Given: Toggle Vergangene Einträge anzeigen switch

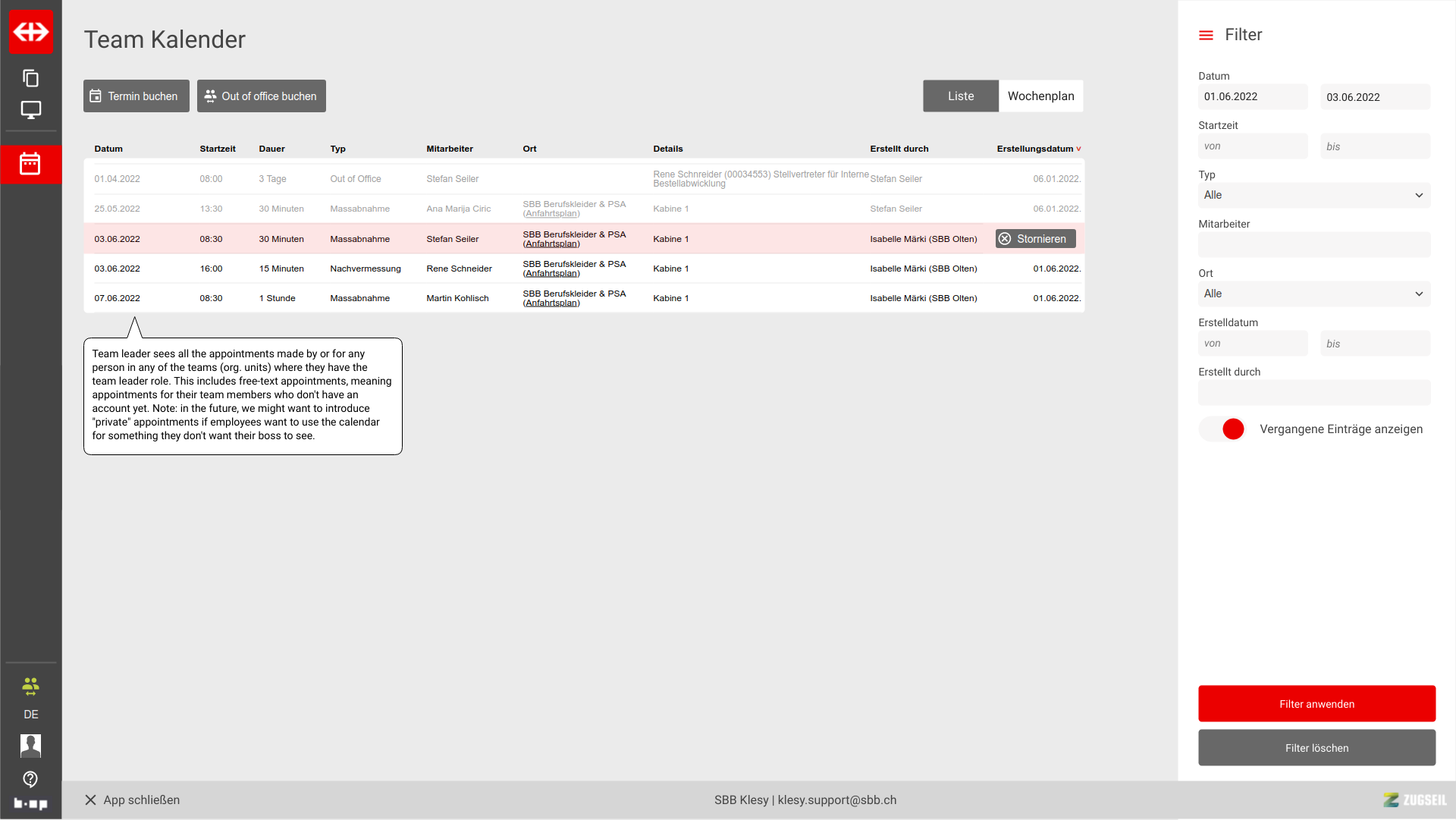Looking at the screenshot, I should [x=1222, y=429].
